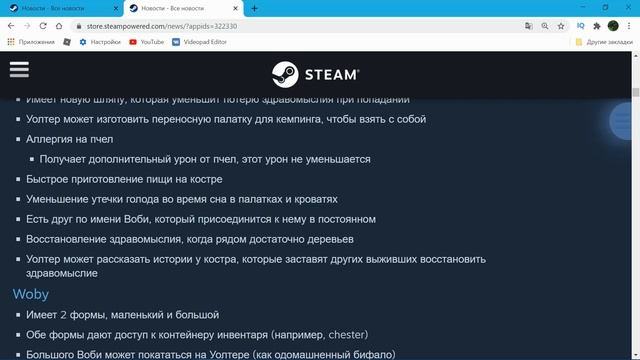Click "Быстрое приготовление пищи на костре"
Screen dimensions: 640x360
pyautogui.click(x=124, y=179)
